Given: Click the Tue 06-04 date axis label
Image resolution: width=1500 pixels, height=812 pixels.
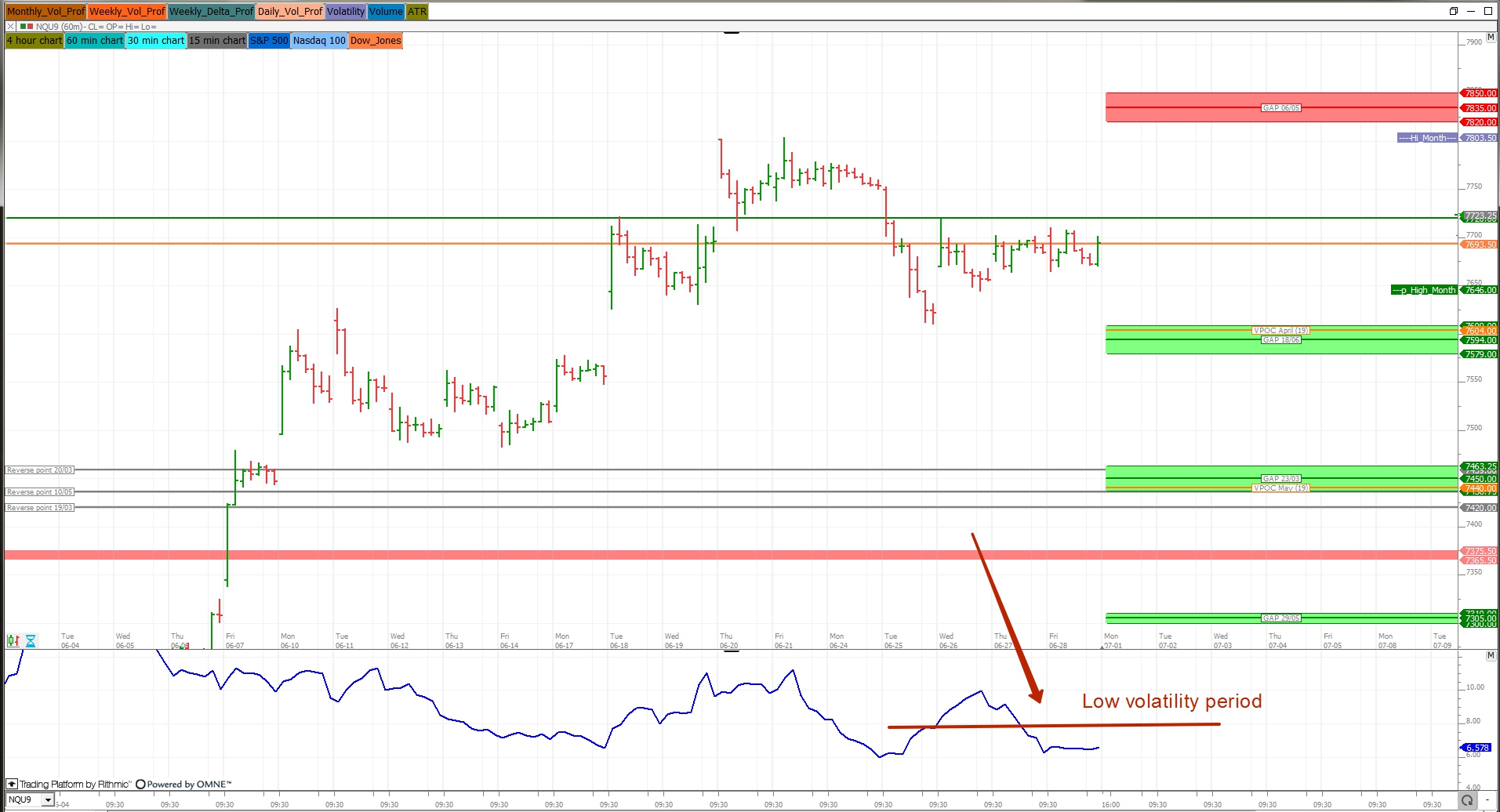Looking at the screenshot, I should click(x=69, y=641).
